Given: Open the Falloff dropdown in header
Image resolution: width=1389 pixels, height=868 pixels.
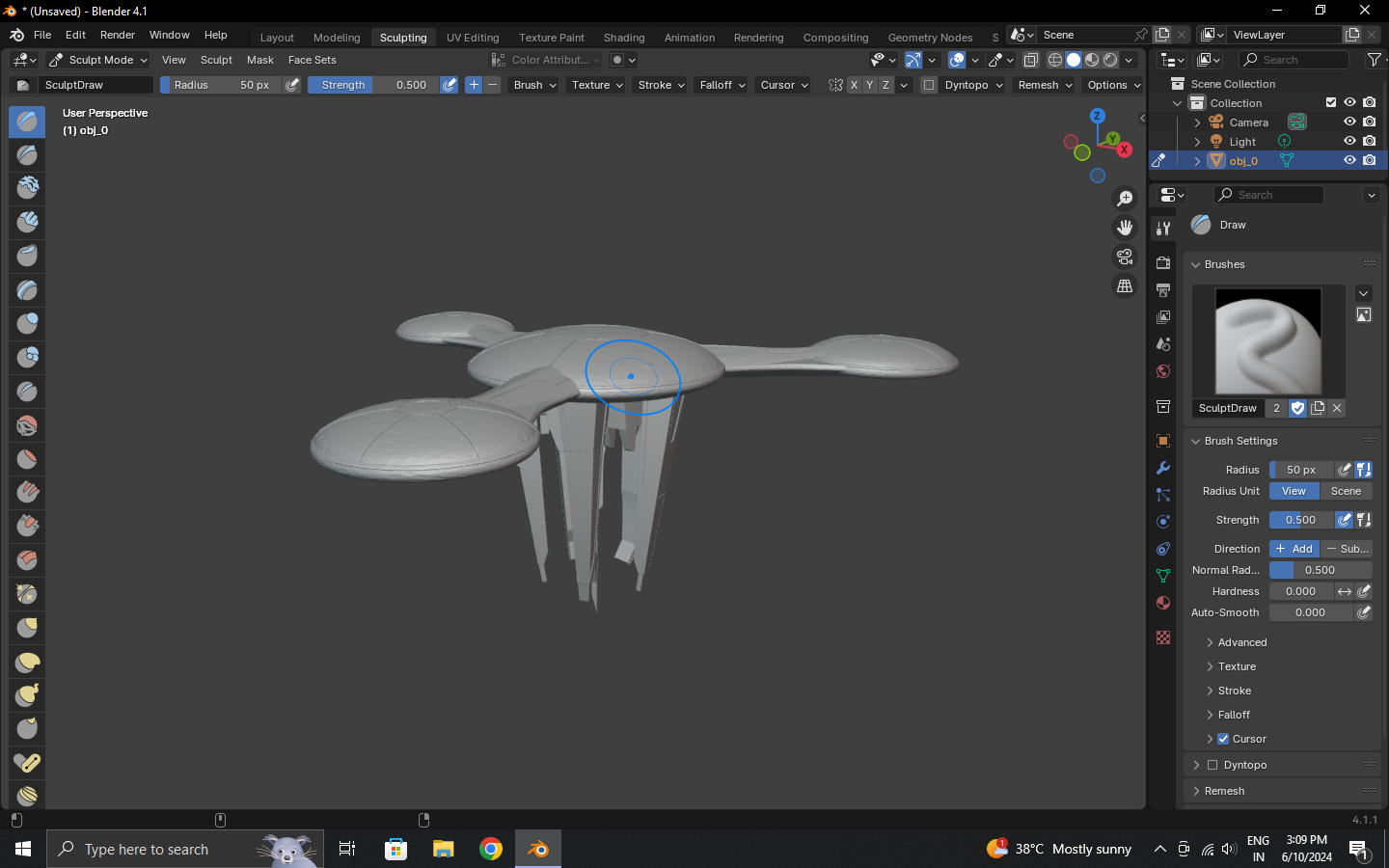Looking at the screenshot, I should (722, 85).
